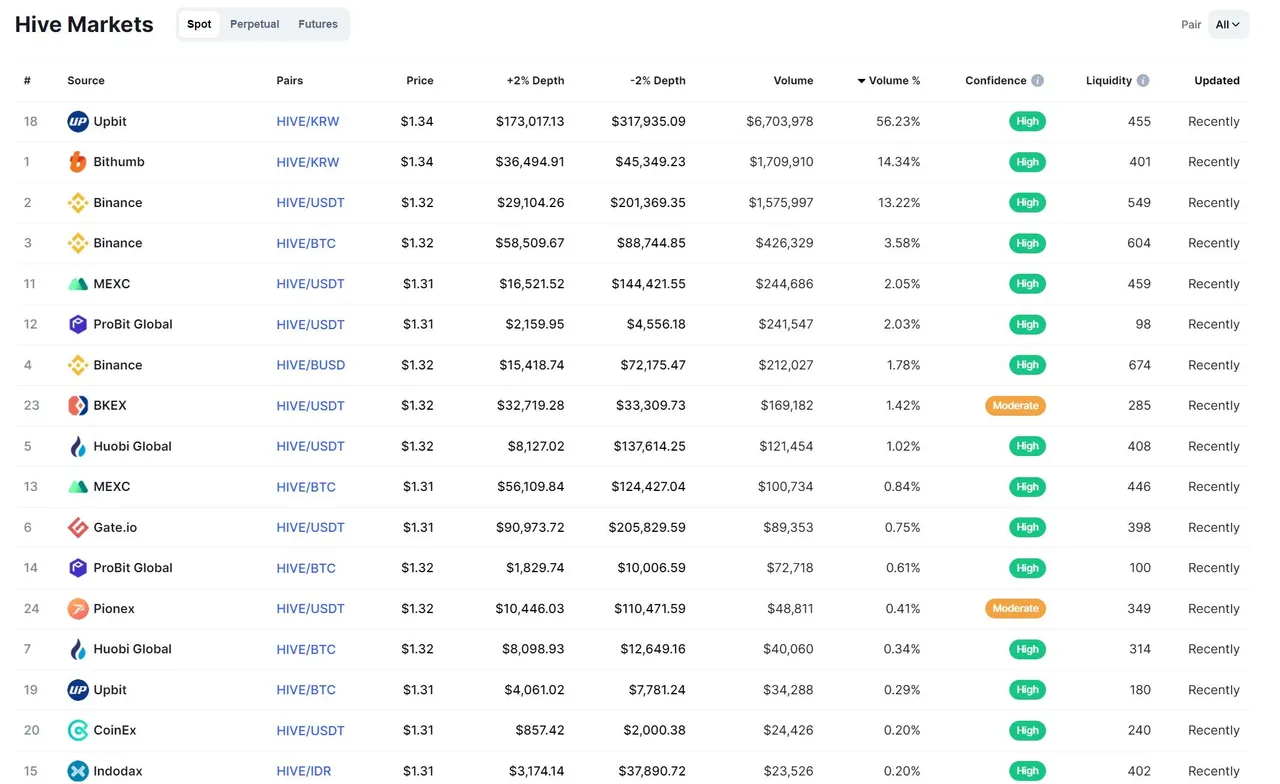The image size is (1280, 784).
Task: Click the Upbit logo in HIVE/KRW row
Action: (78, 121)
